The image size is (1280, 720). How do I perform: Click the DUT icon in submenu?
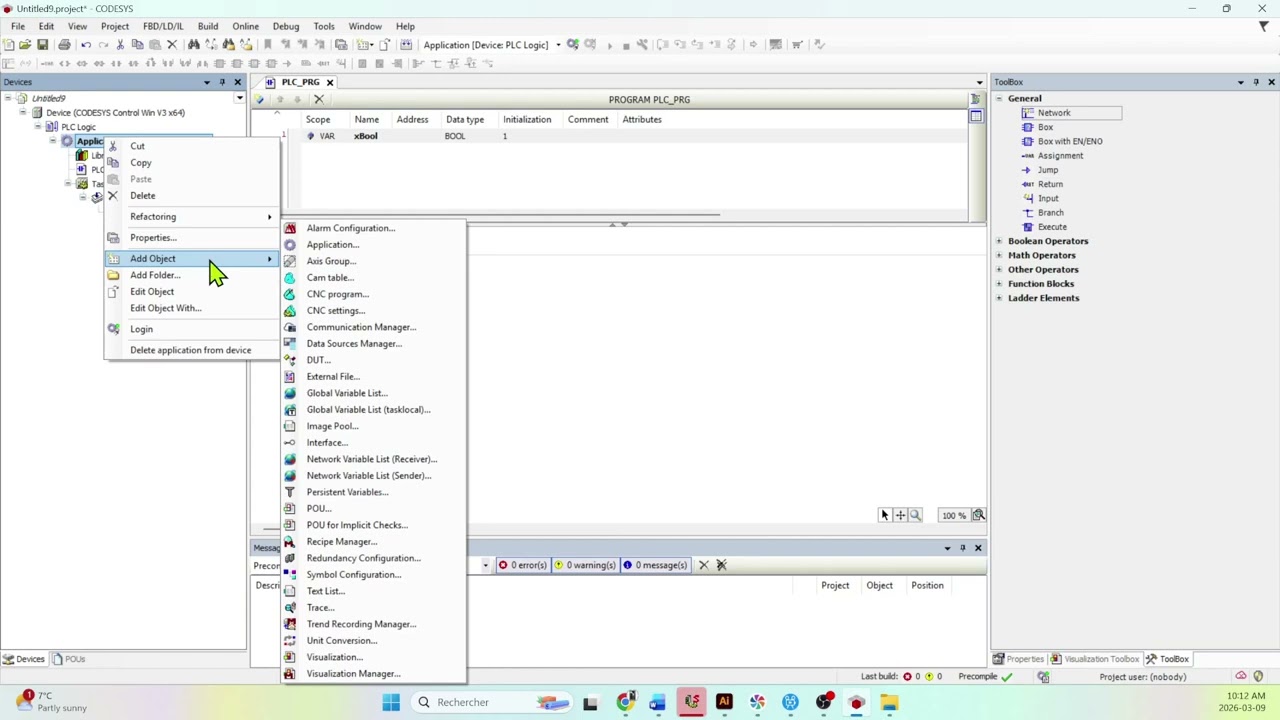point(290,360)
